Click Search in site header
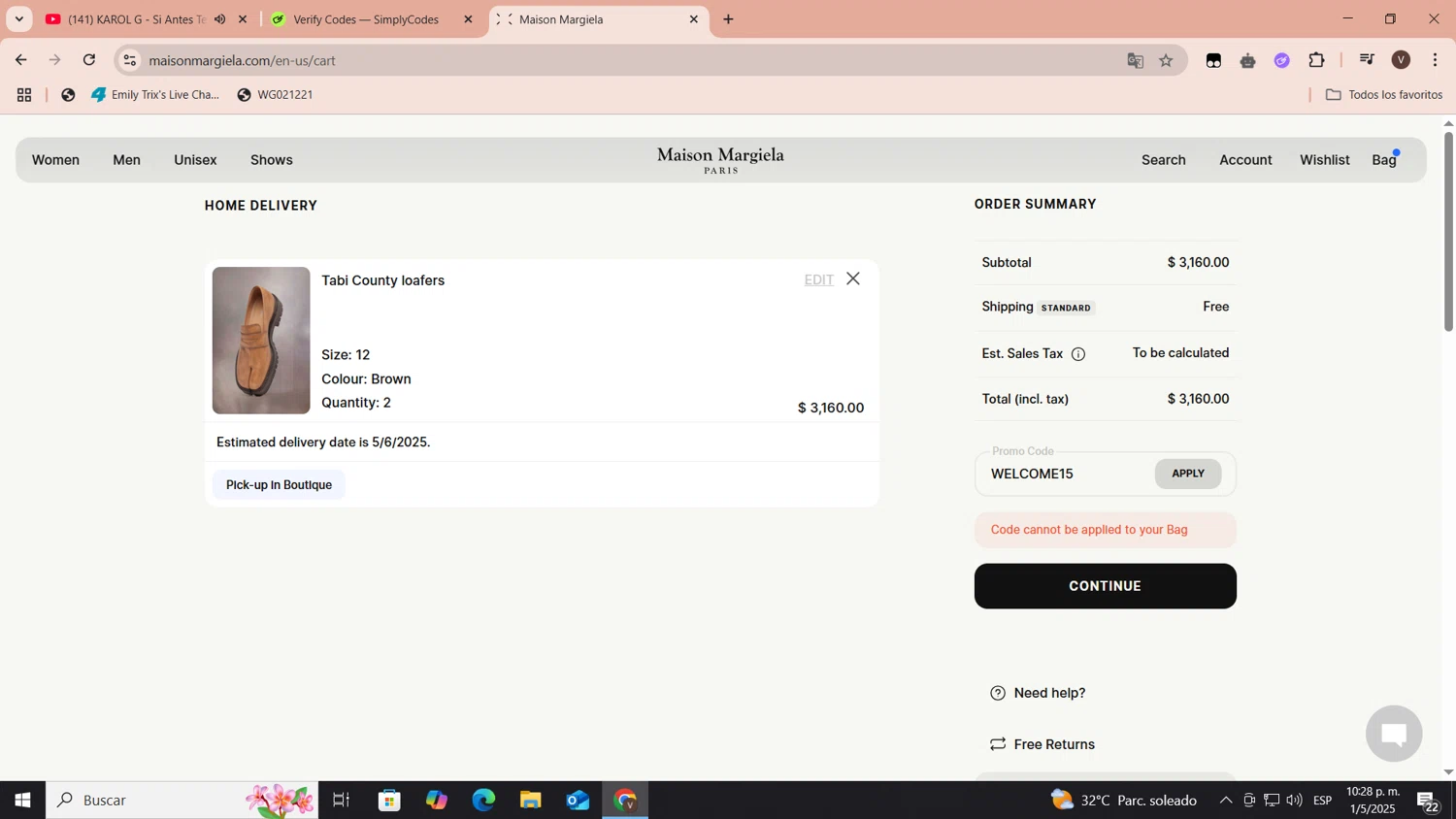 click(1164, 160)
